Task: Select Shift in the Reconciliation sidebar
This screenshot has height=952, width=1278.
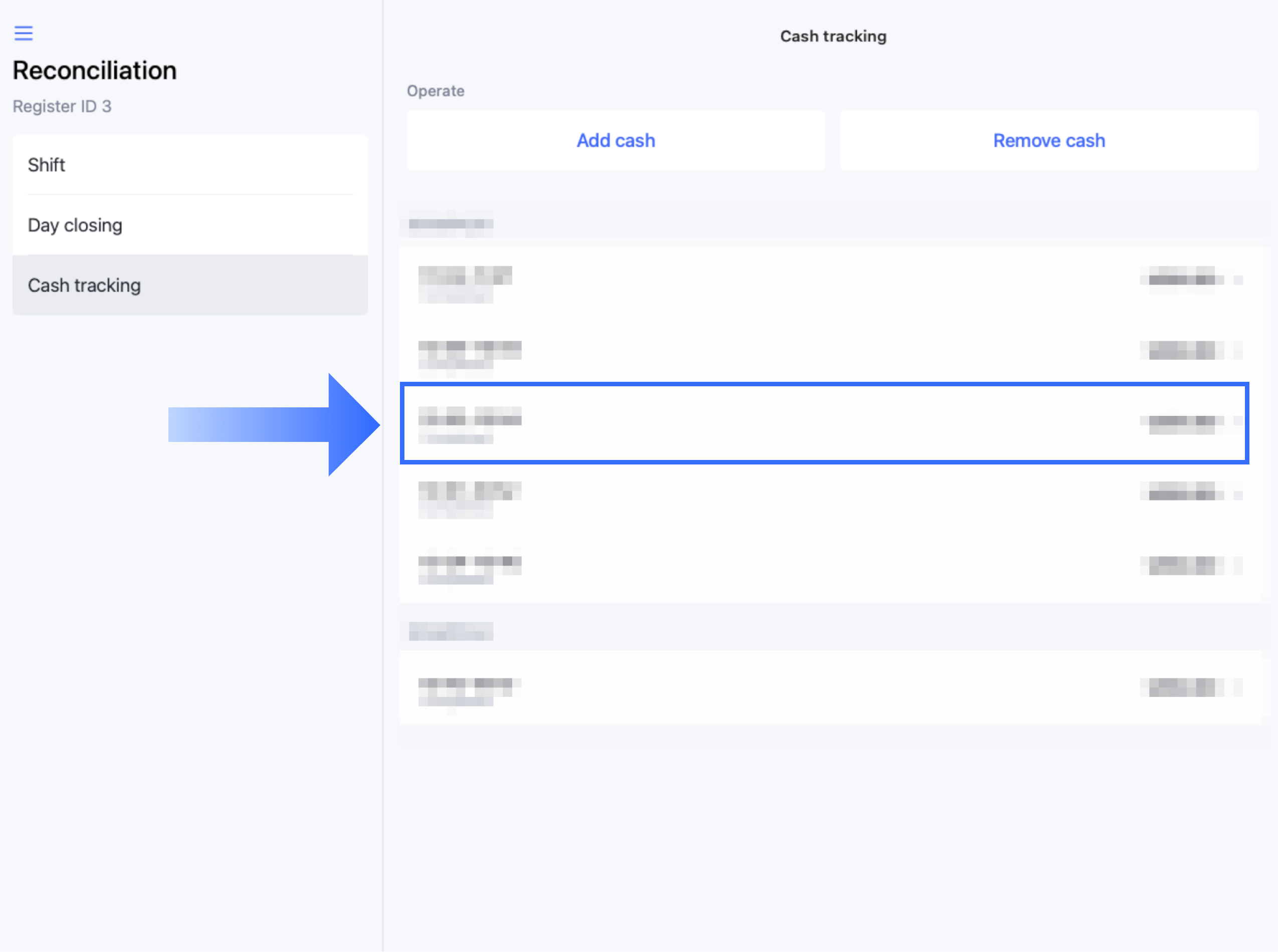Action: pos(189,165)
